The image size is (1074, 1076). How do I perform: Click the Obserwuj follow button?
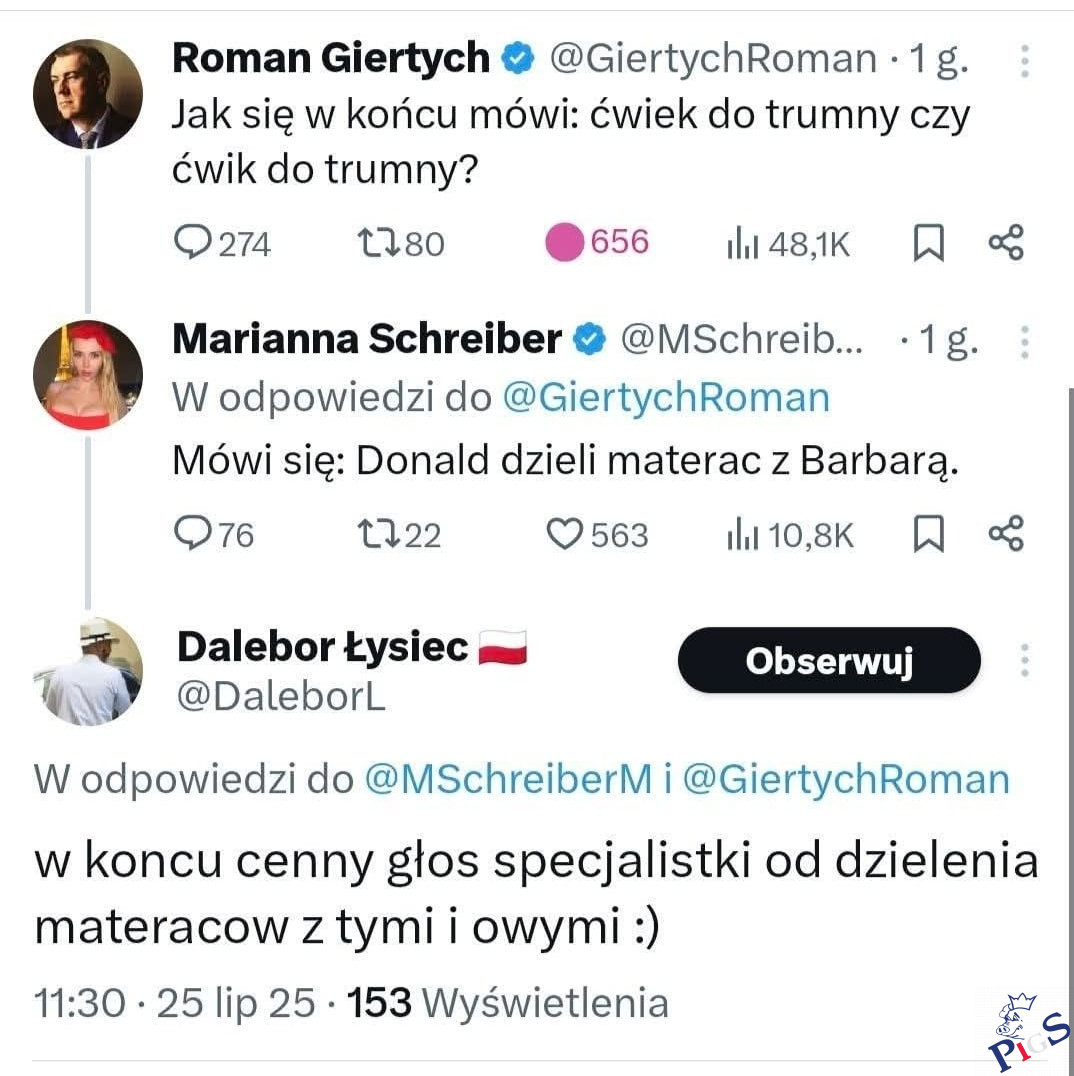pos(829,661)
